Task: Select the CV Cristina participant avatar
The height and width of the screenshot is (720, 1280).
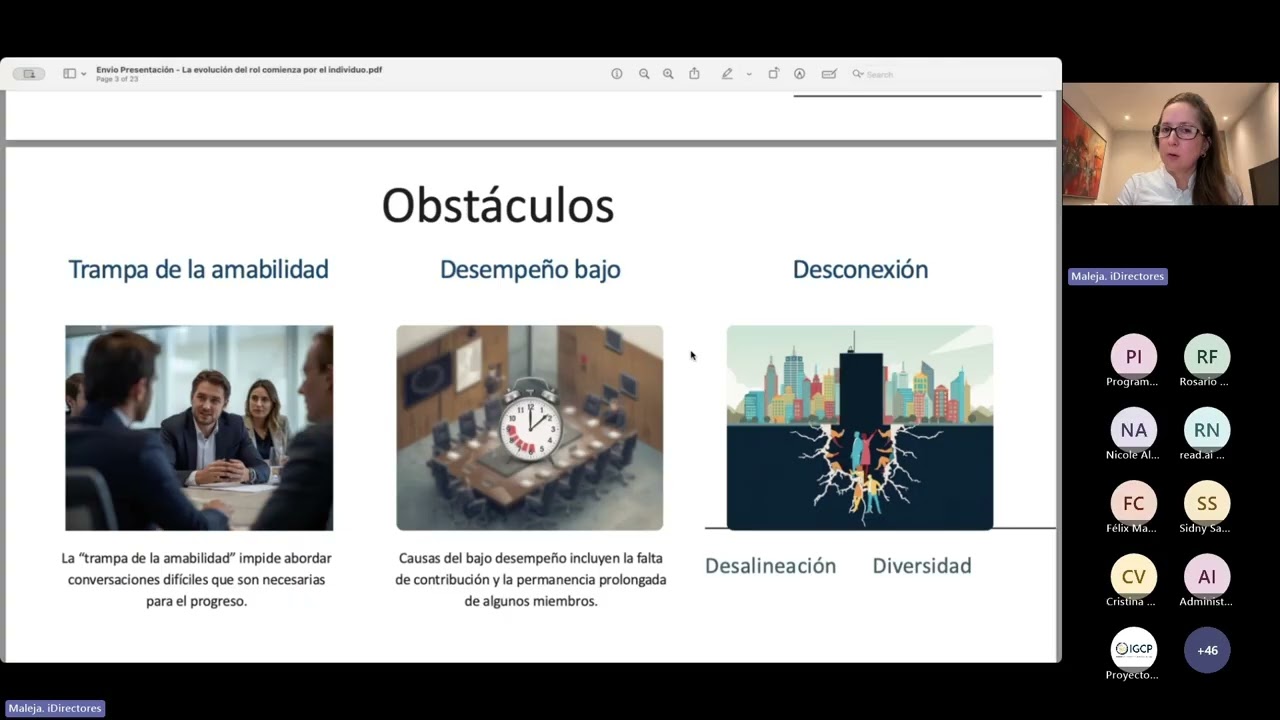Action: tap(1133, 576)
